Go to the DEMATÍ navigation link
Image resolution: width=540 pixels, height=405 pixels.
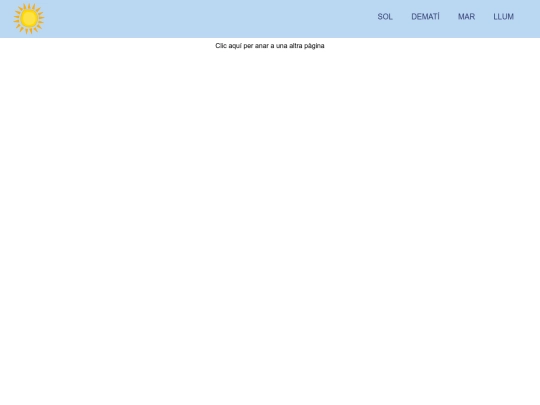[x=425, y=17]
